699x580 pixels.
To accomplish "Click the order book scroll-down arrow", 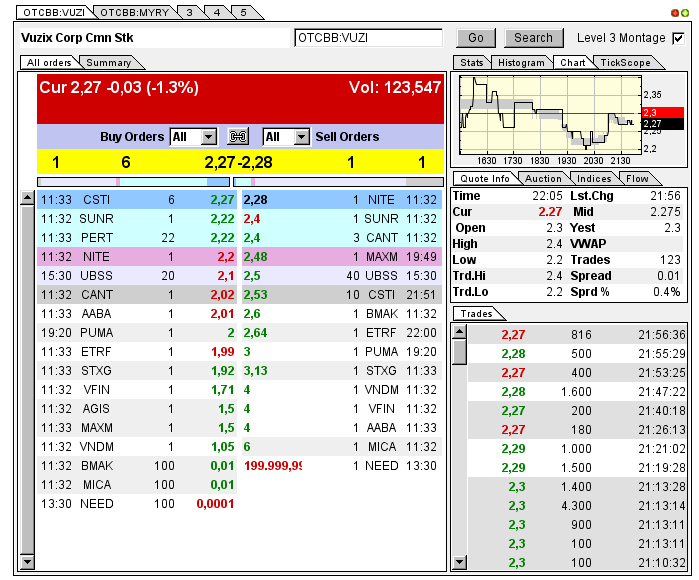I will pyautogui.click(x=27, y=563).
